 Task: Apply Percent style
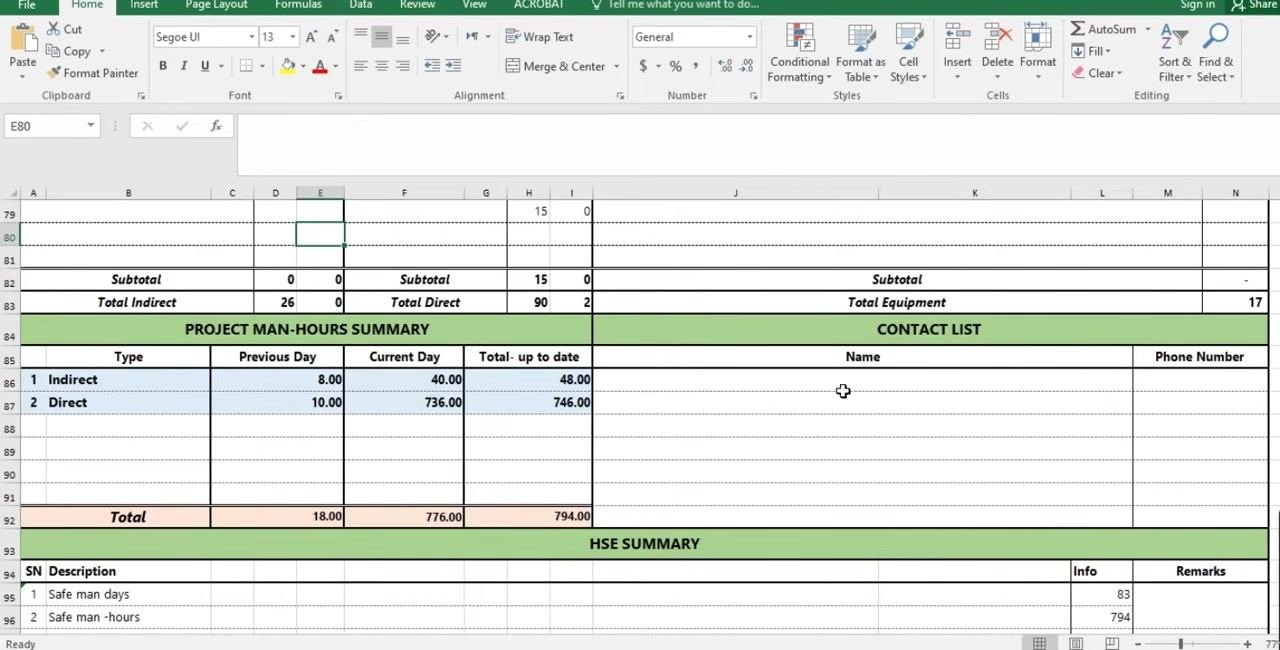pos(675,66)
